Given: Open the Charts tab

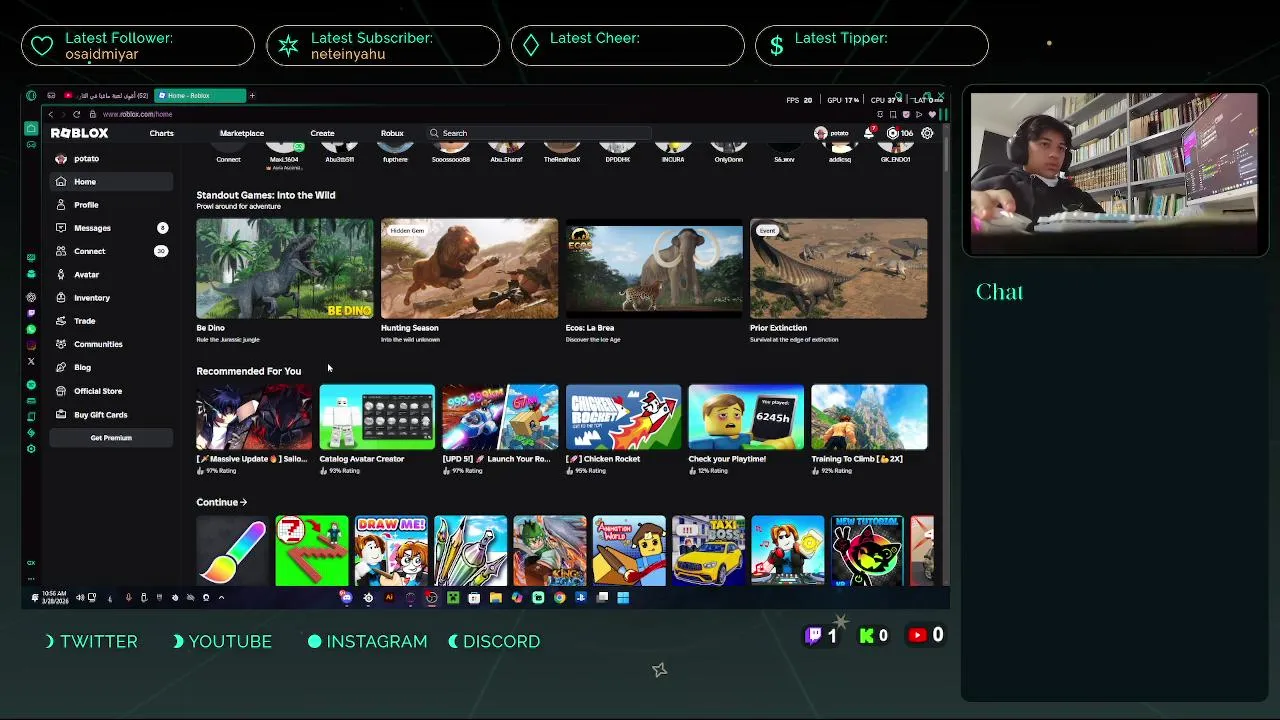Looking at the screenshot, I should pyautogui.click(x=161, y=133).
